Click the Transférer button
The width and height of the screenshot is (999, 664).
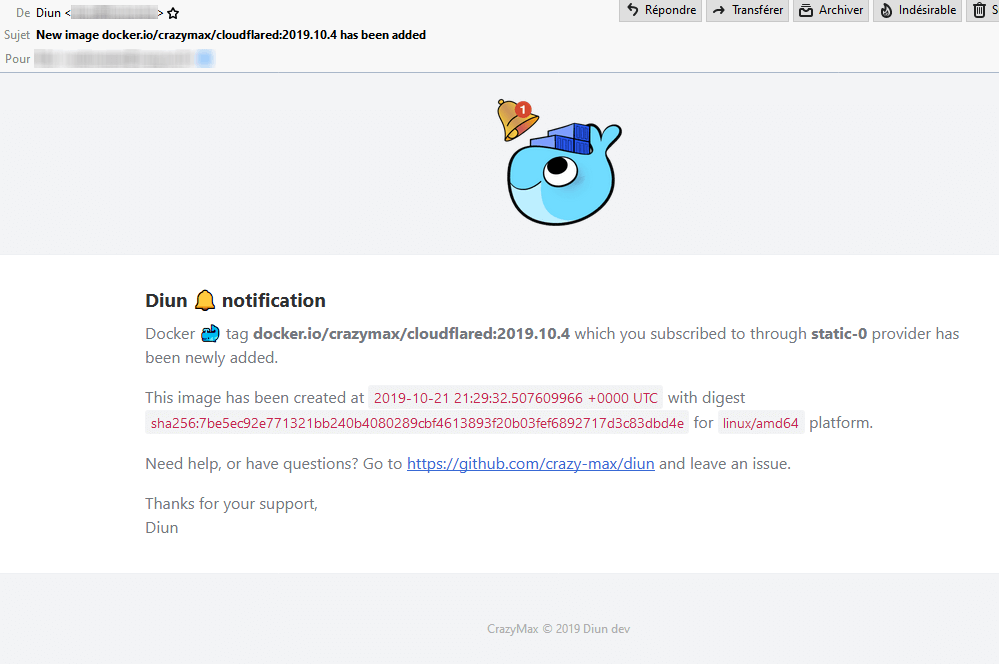tap(747, 10)
